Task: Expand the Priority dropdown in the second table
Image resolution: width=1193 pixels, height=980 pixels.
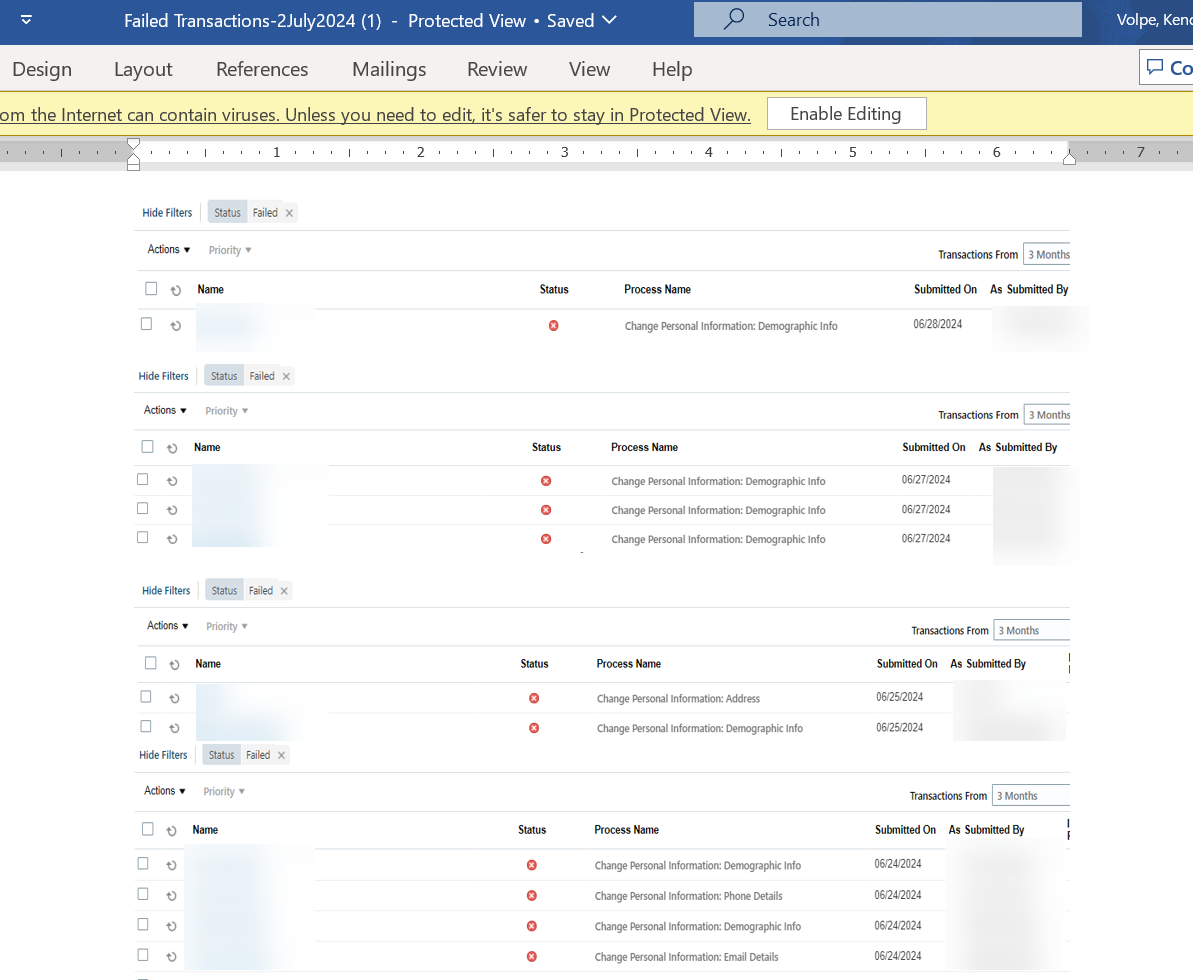Action: (x=226, y=410)
